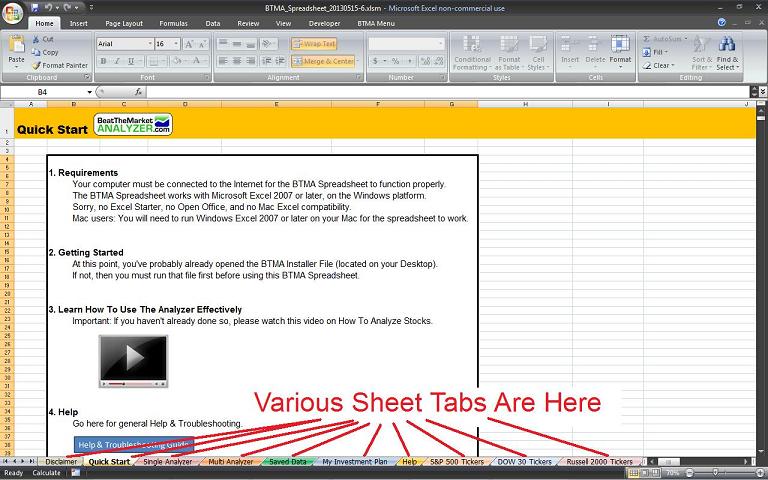Image resolution: width=768 pixels, height=480 pixels.
Task: Click the BeatTheMarket Analyzer.com logo
Action: coord(133,125)
